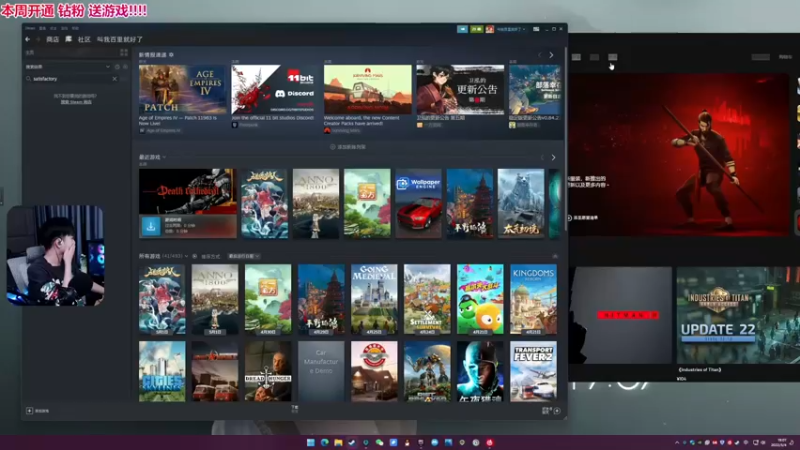This screenshot has width=800, height=450.
Task: Click third view icon in background window
Action: (613, 57)
